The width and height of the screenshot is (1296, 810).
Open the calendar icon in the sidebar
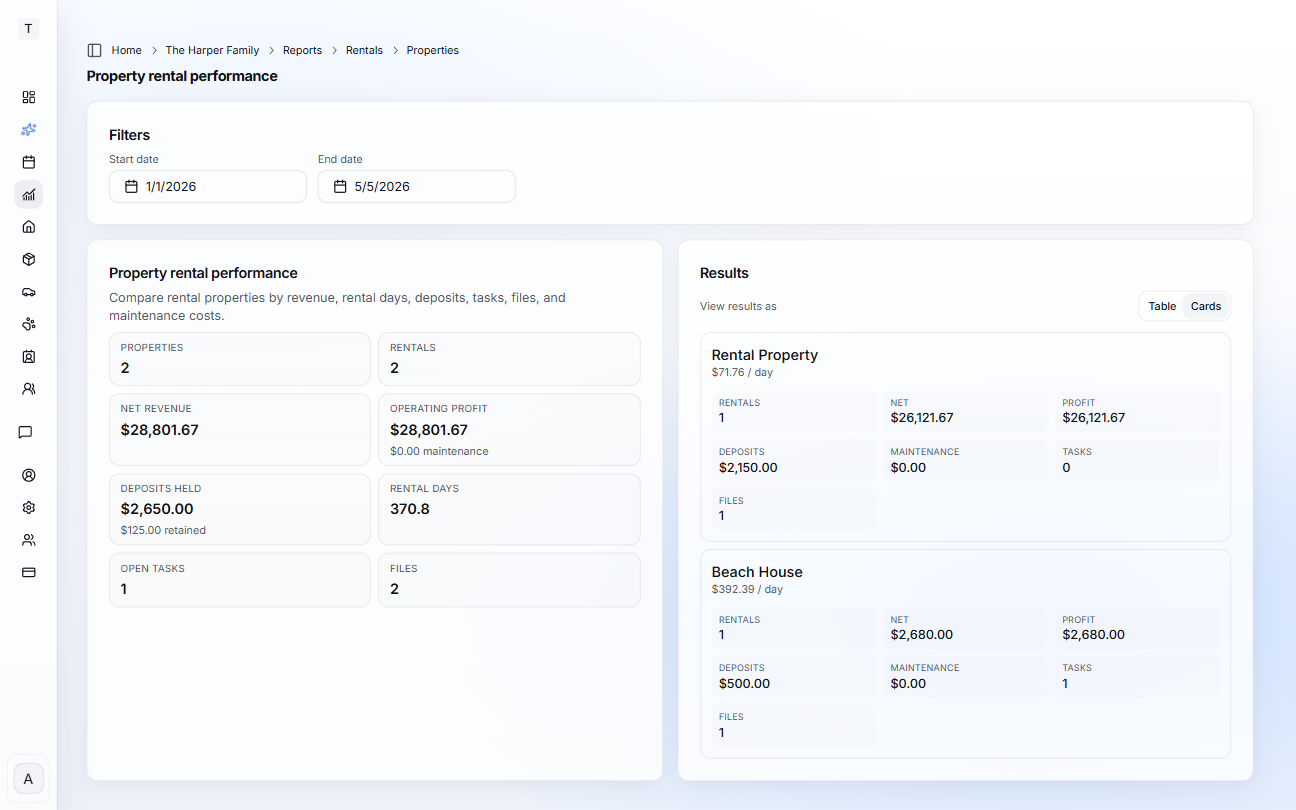click(x=29, y=162)
